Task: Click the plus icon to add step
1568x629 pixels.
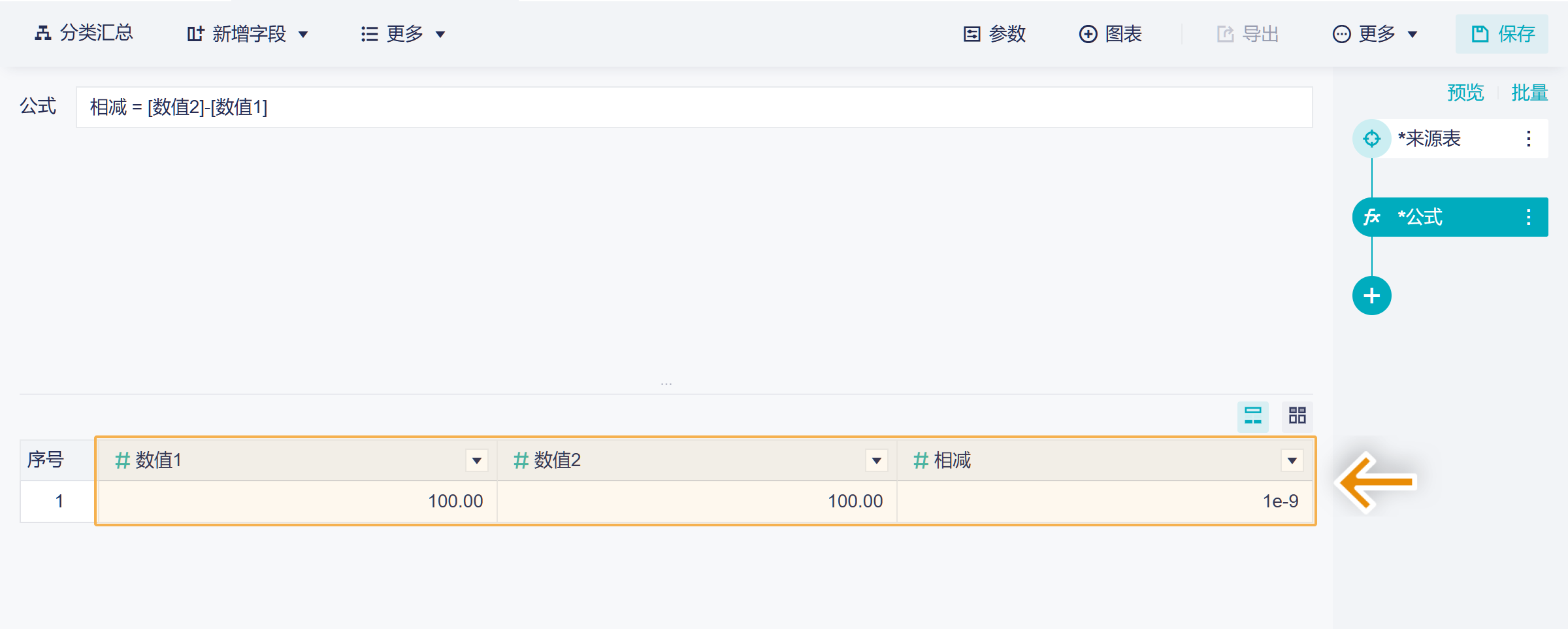Action: 1371,296
